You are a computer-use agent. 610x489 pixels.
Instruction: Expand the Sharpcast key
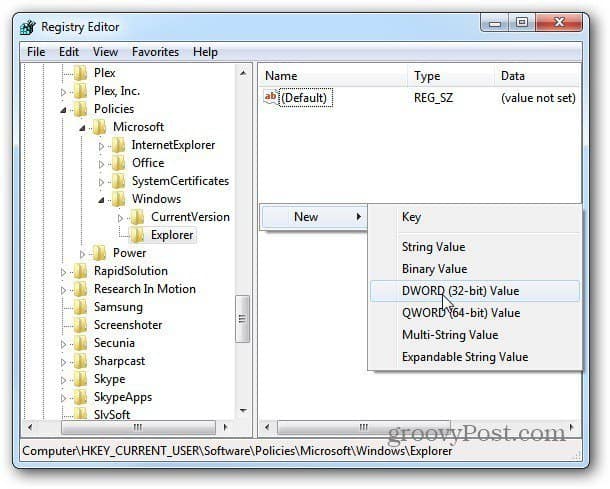(x=63, y=363)
